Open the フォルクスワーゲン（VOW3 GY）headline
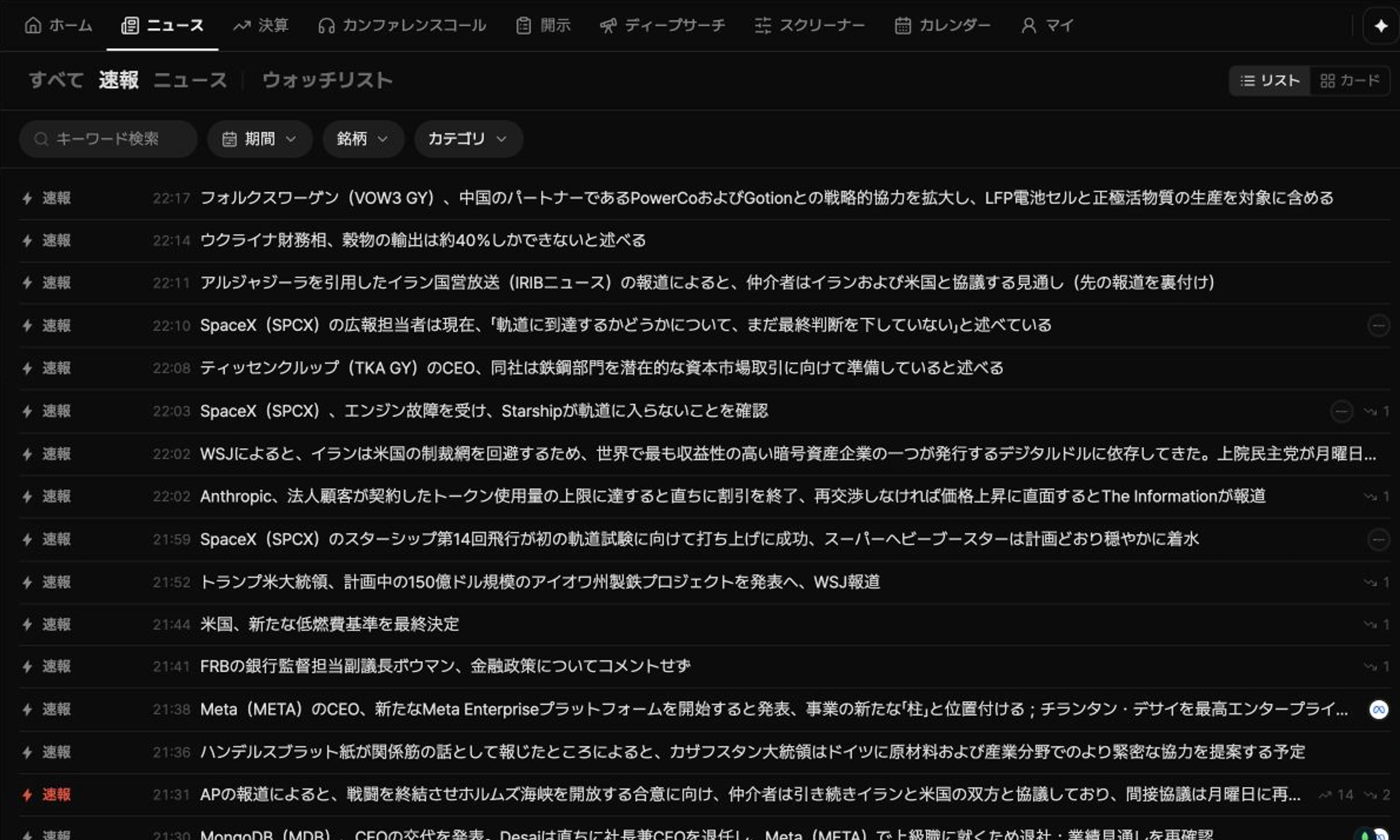1400x840 pixels. click(766, 198)
